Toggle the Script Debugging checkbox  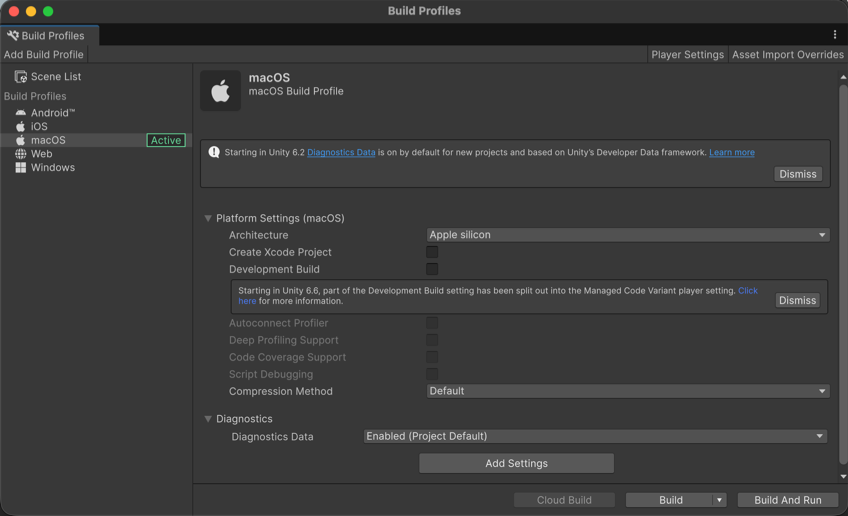pos(432,374)
